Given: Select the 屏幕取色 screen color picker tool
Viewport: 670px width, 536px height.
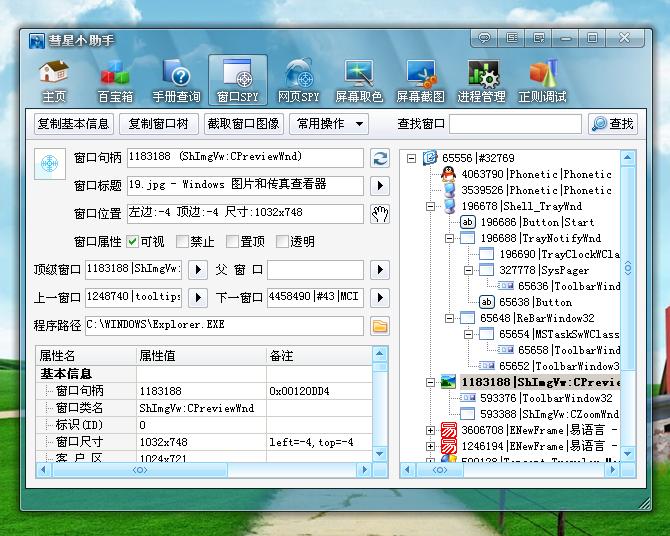Looking at the screenshot, I should (x=358, y=81).
